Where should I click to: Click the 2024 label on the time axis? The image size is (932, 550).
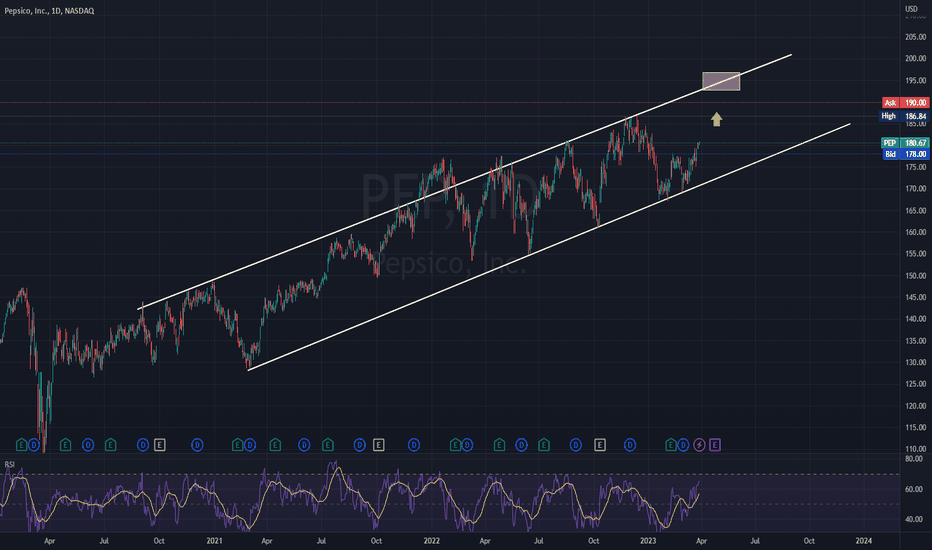[864, 541]
